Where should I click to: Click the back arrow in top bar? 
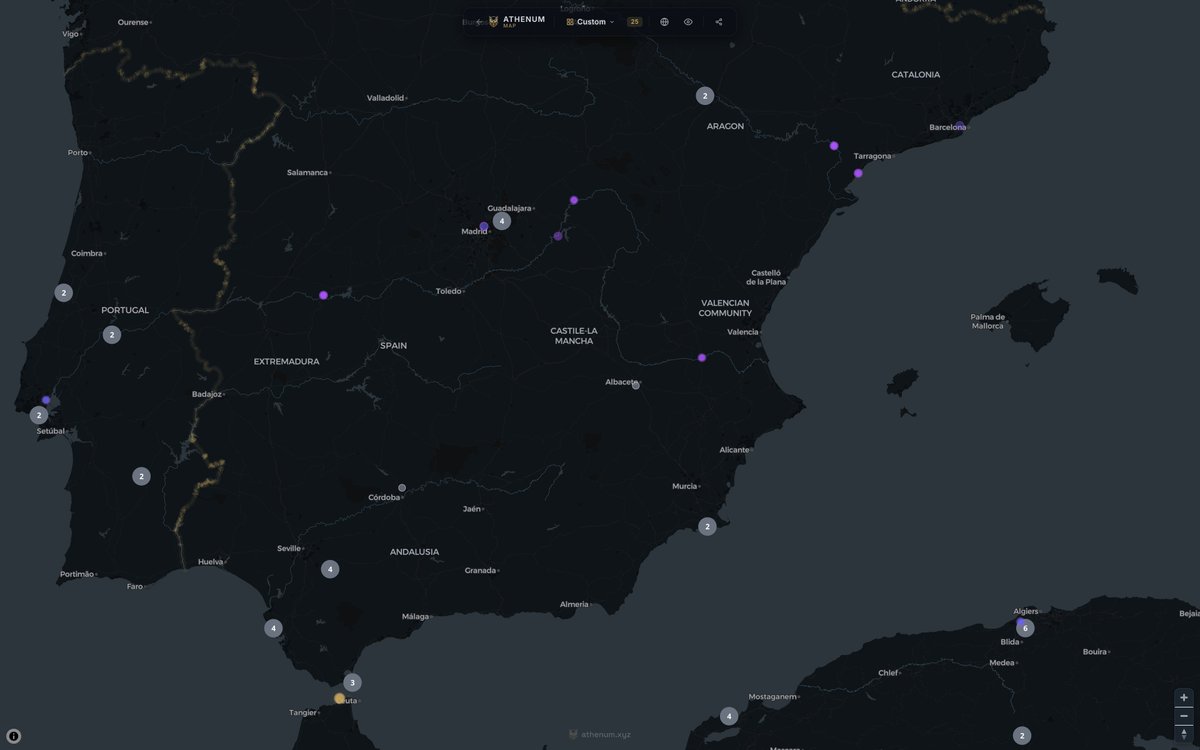[x=478, y=21]
